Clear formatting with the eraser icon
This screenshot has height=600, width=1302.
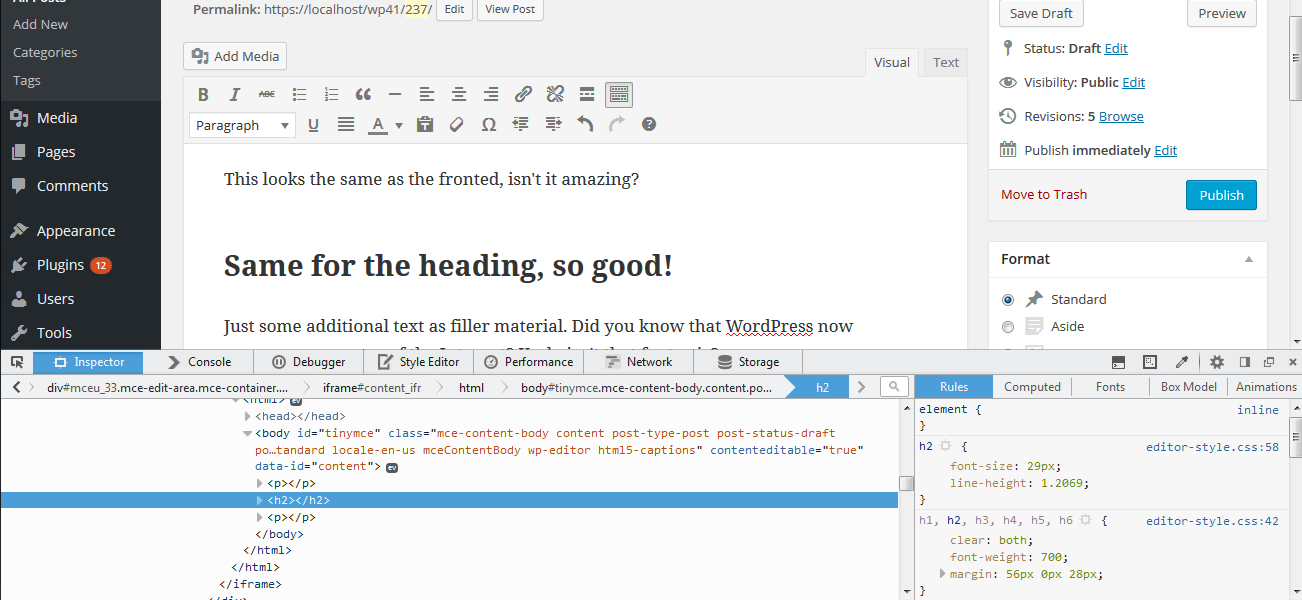pyautogui.click(x=457, y=125)
